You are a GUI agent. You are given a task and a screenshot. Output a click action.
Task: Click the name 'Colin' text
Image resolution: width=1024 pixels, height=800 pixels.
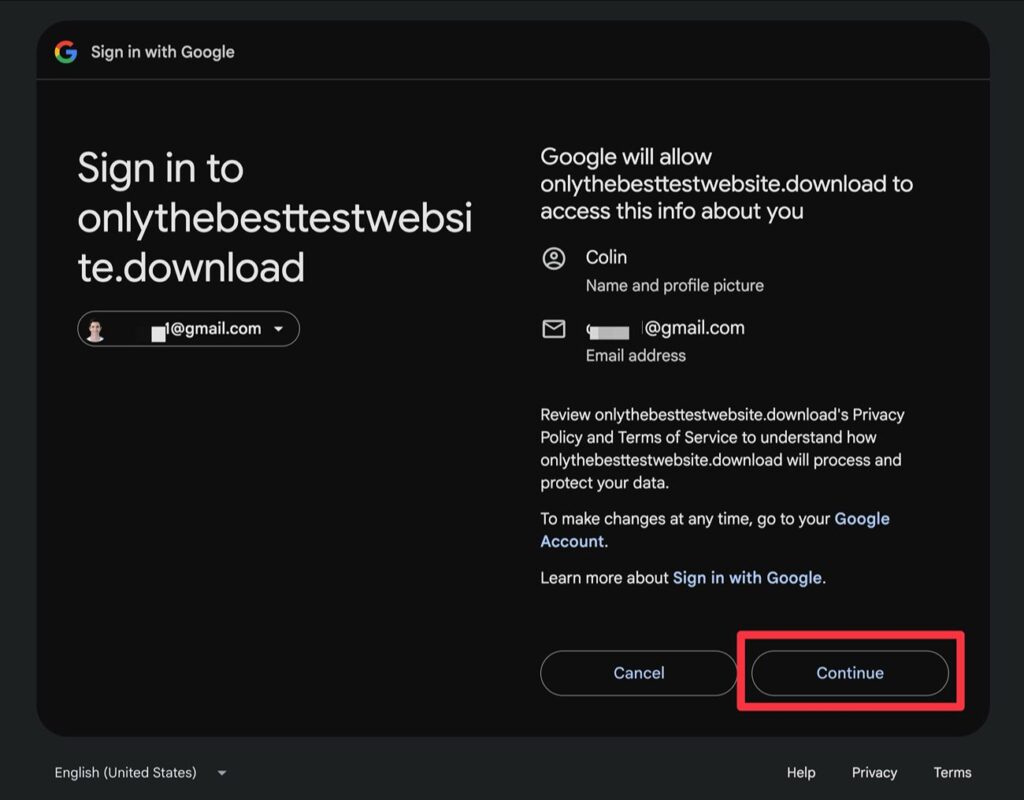[x=606, y=257]
